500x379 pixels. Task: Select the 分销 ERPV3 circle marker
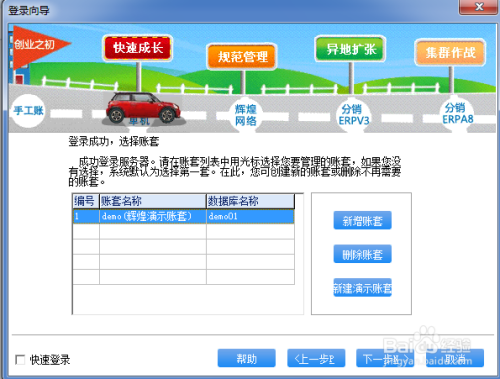pos(354,114)
